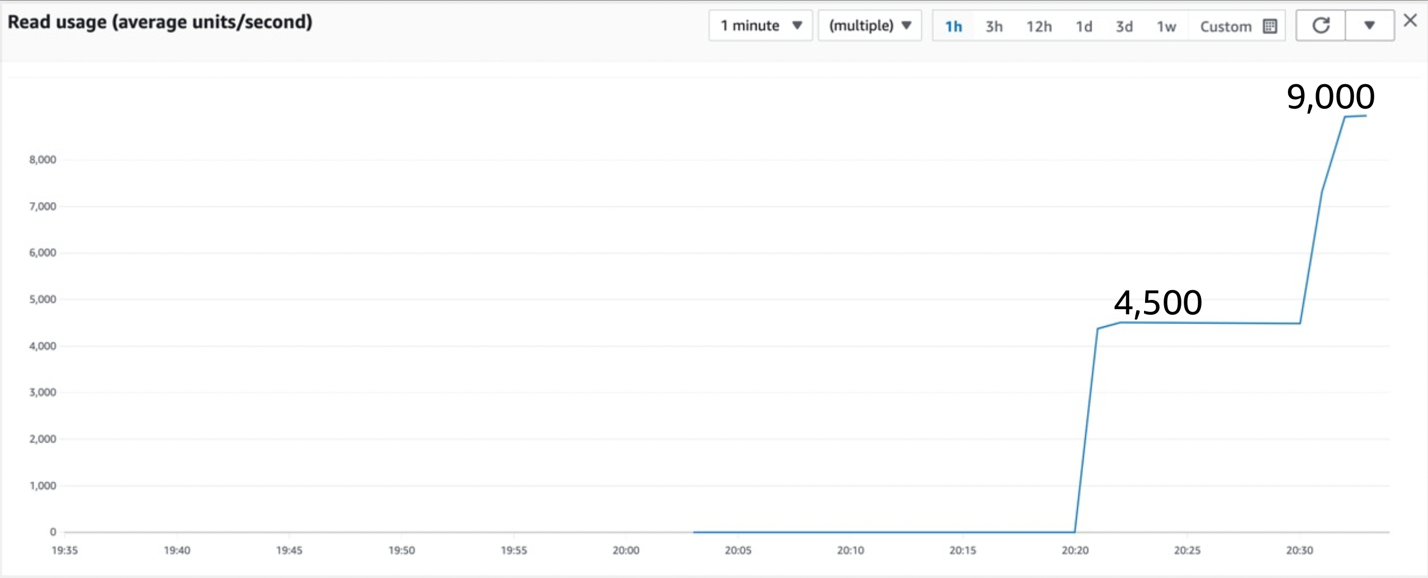Click the 9,000 data point label
This screenshot has height=578, width=1428.
click(x=1331, y=96)
